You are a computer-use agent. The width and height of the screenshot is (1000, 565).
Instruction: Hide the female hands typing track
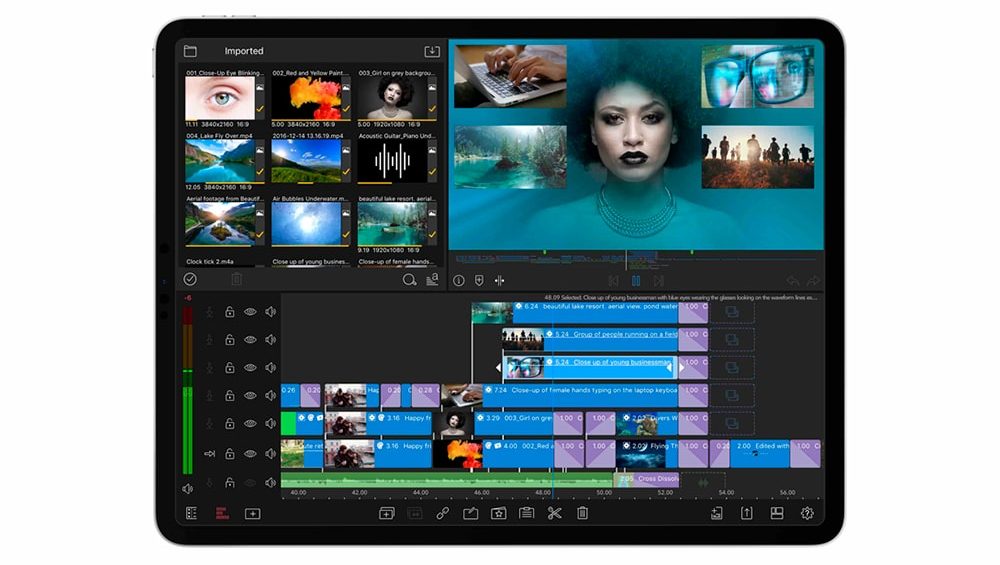[250, 396]
